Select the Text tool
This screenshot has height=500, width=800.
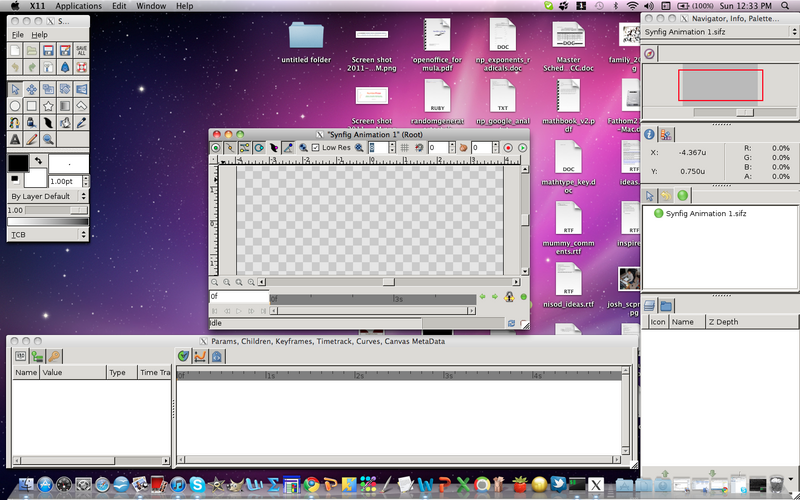click(x=15, y=139)
